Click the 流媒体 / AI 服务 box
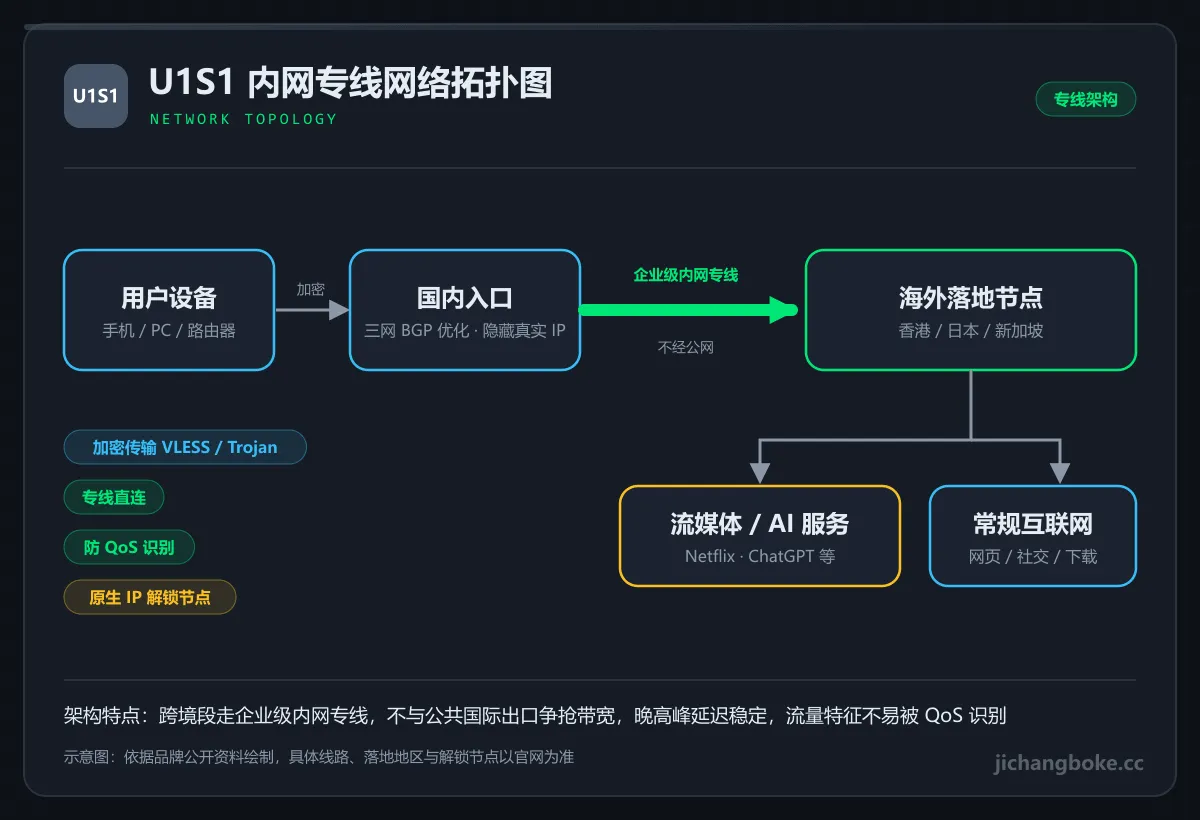Screen dimensions: 1200x820 click(760, 536)
